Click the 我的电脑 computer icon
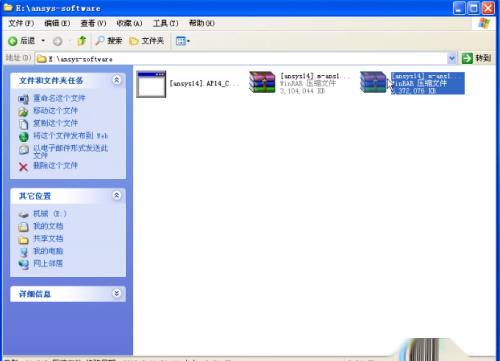 23,252
